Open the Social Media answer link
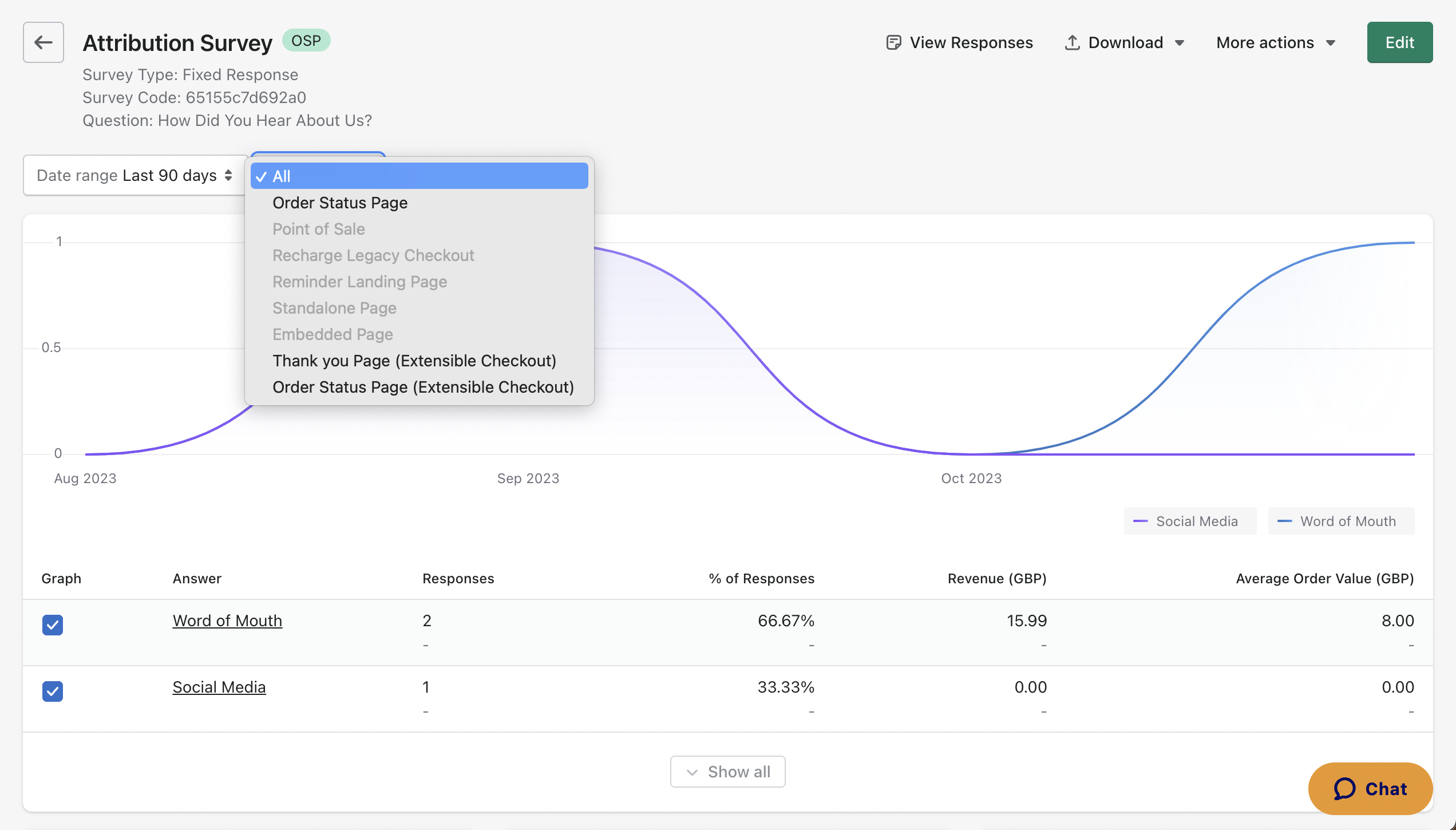 pos(219,687)
